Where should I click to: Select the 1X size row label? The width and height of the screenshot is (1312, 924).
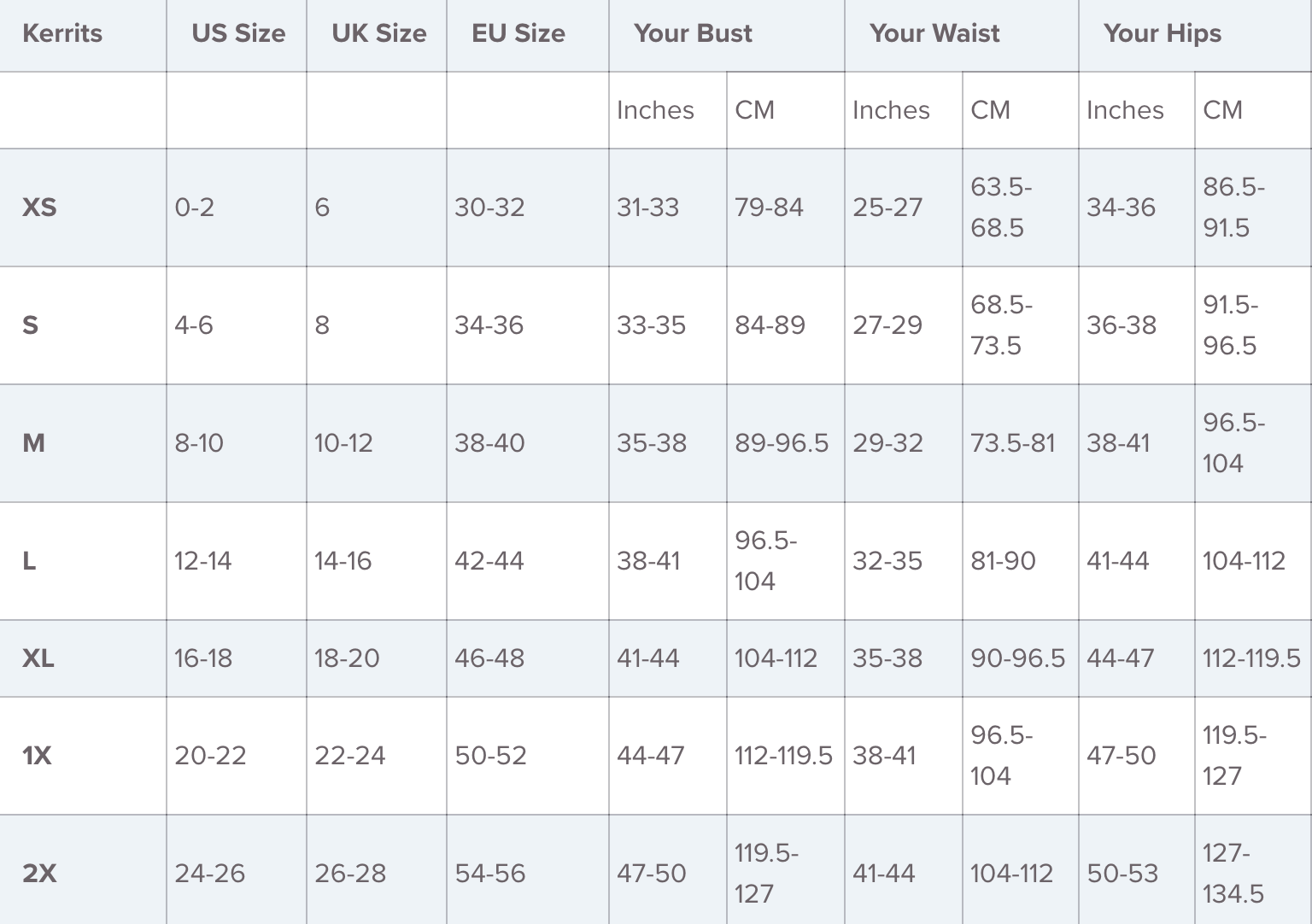37,756
